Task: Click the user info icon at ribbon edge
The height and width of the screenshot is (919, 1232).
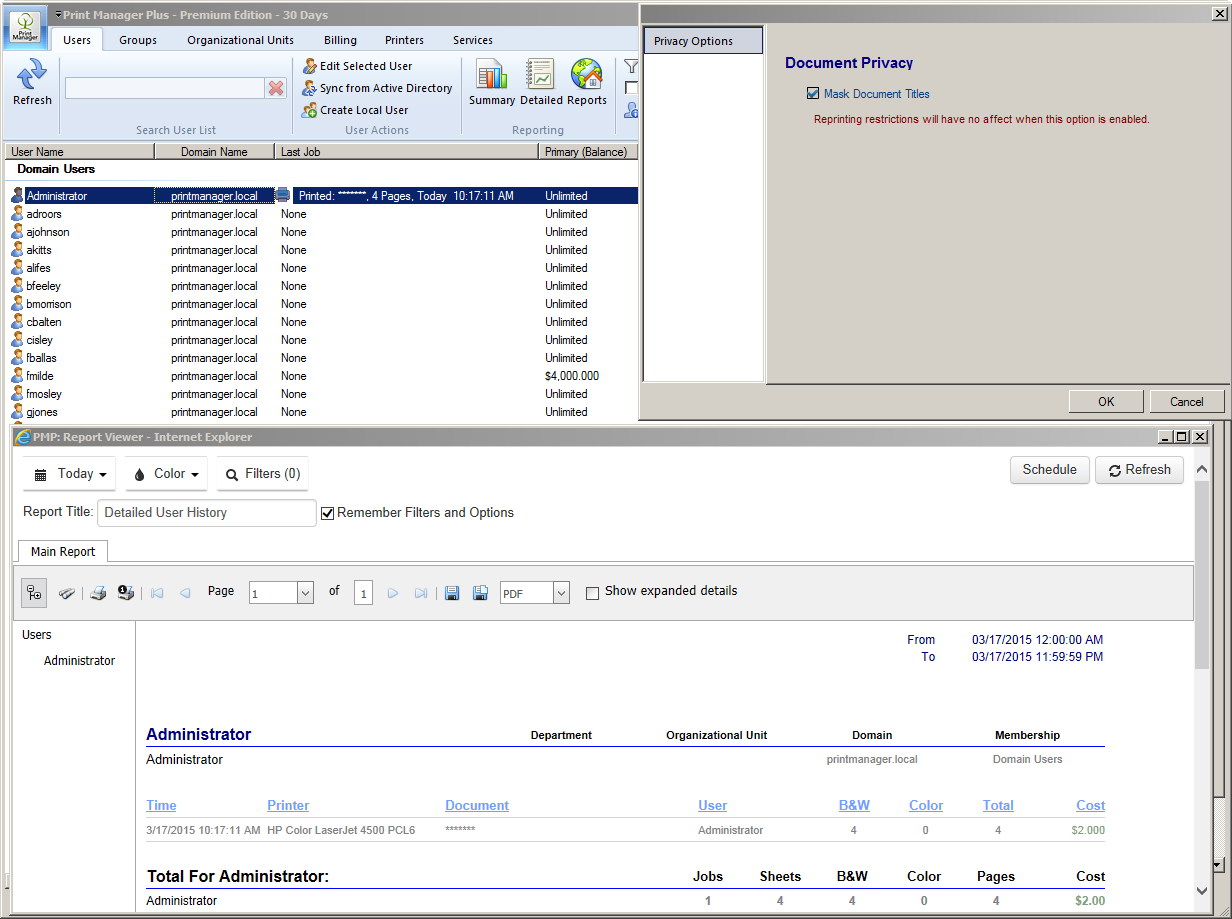Action: point(631,110)
